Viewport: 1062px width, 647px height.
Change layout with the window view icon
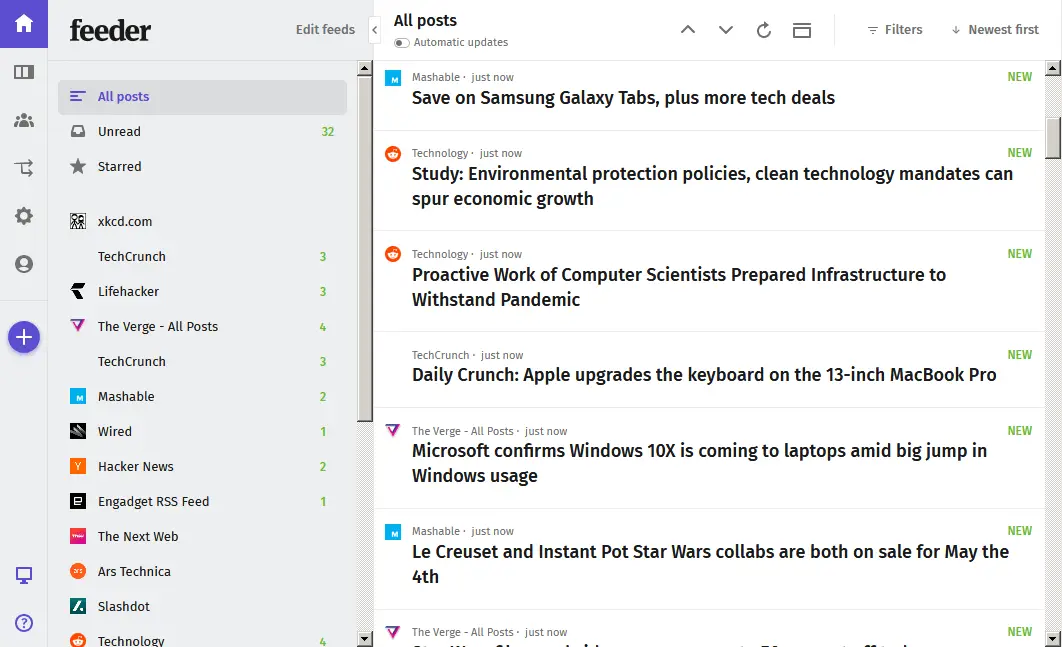[x=802, y=30]
